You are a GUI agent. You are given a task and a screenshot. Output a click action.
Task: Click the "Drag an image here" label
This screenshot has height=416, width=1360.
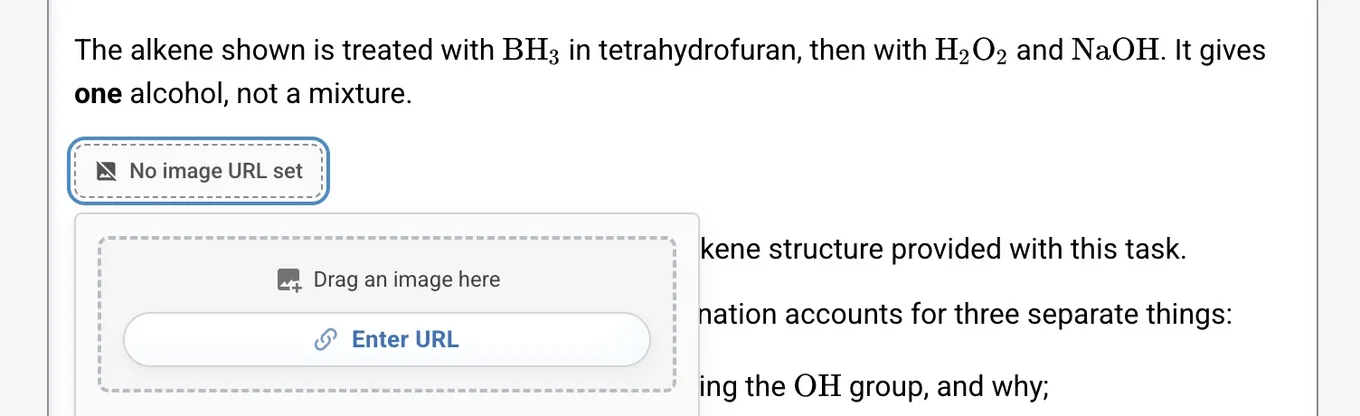click(x=406, y=280)
